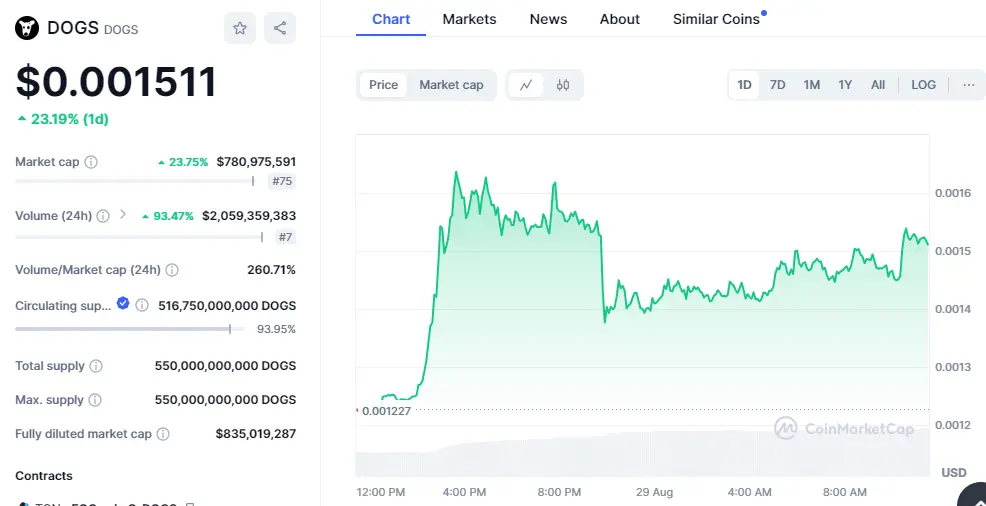Click the Contracts heading
986x506 pixels.
(x=44, y=476)
